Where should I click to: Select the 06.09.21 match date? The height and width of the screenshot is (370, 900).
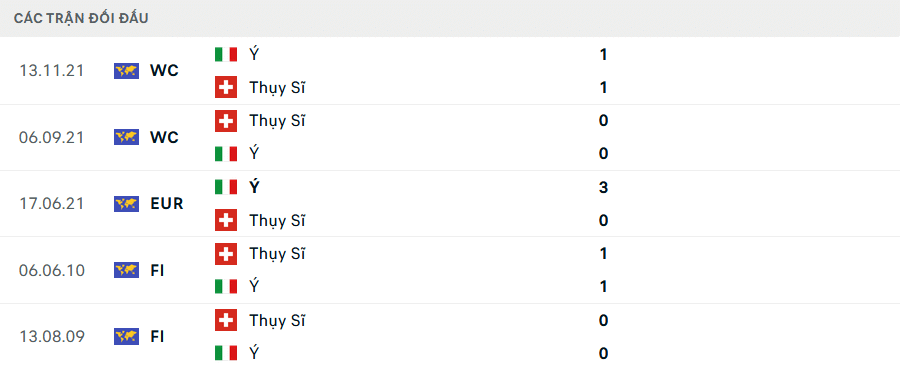[51, 138]
